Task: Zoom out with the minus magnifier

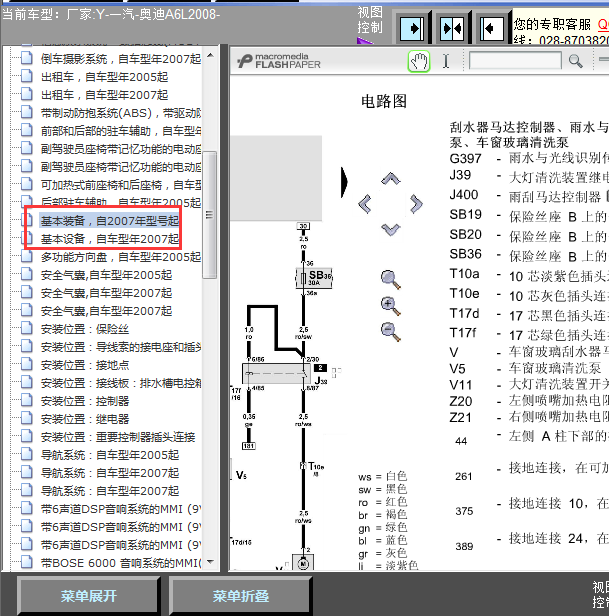Action: coord(391,332)
